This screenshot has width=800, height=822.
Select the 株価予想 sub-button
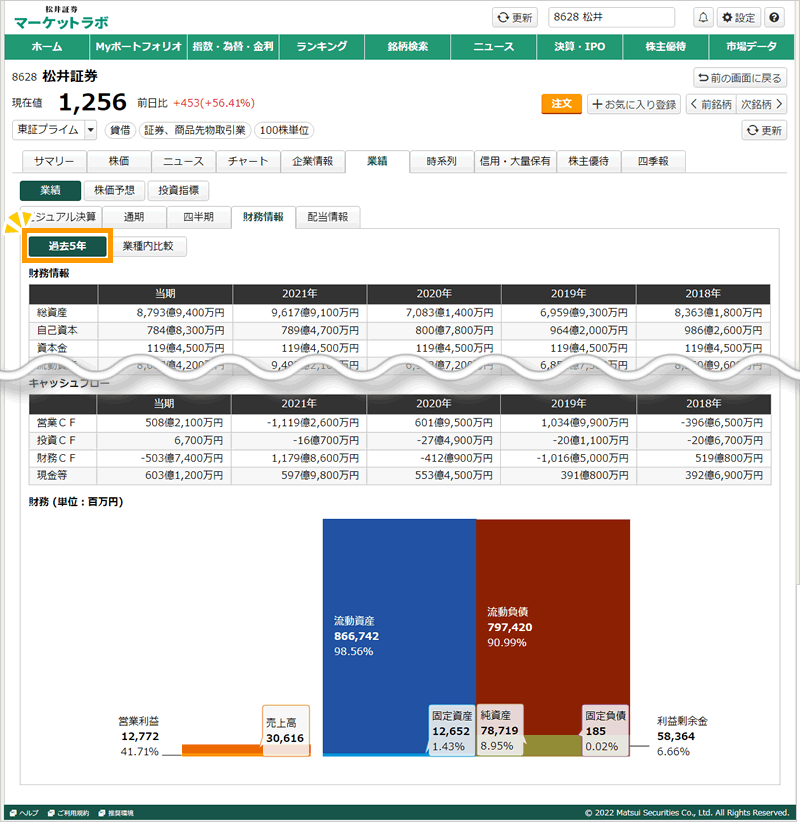point(114,191)
